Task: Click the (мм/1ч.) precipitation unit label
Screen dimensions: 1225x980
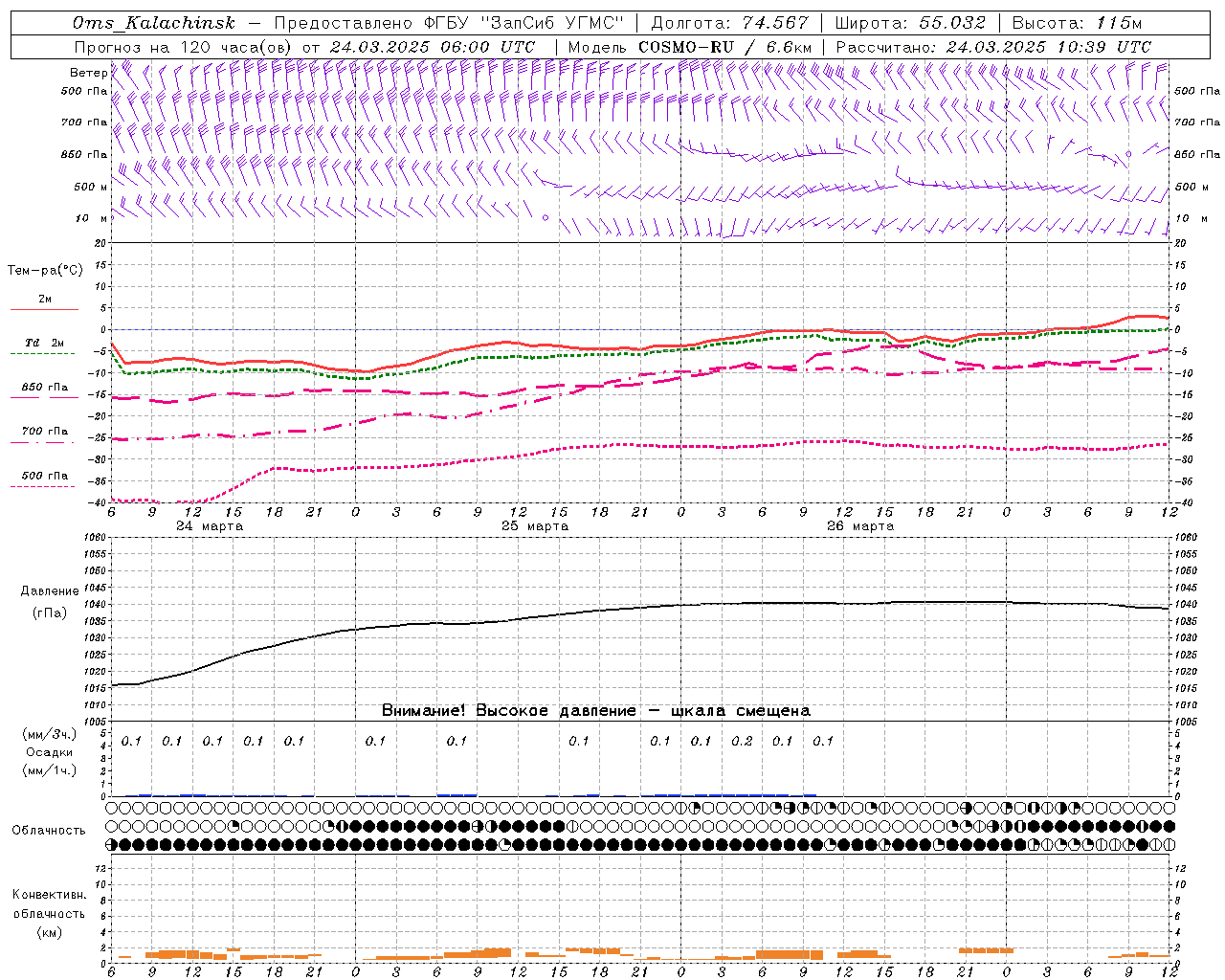Action: (50, 769)
